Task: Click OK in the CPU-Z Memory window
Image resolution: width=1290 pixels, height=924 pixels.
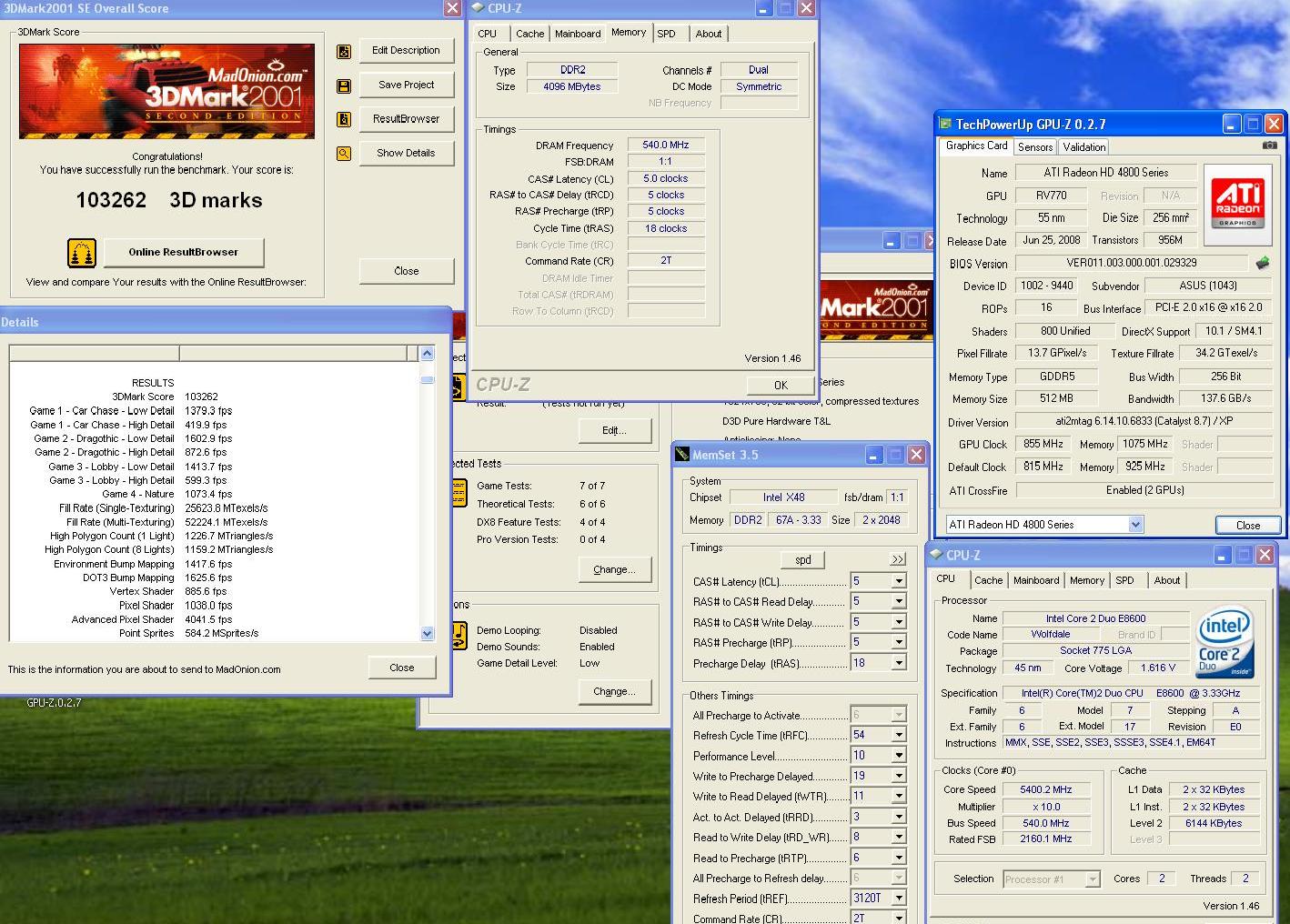Action: (x=780, y=385)
